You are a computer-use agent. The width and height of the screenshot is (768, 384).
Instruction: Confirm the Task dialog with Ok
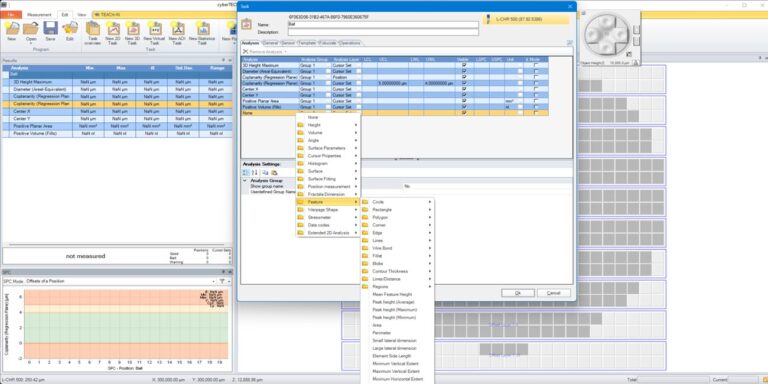(x=518, y=293)
